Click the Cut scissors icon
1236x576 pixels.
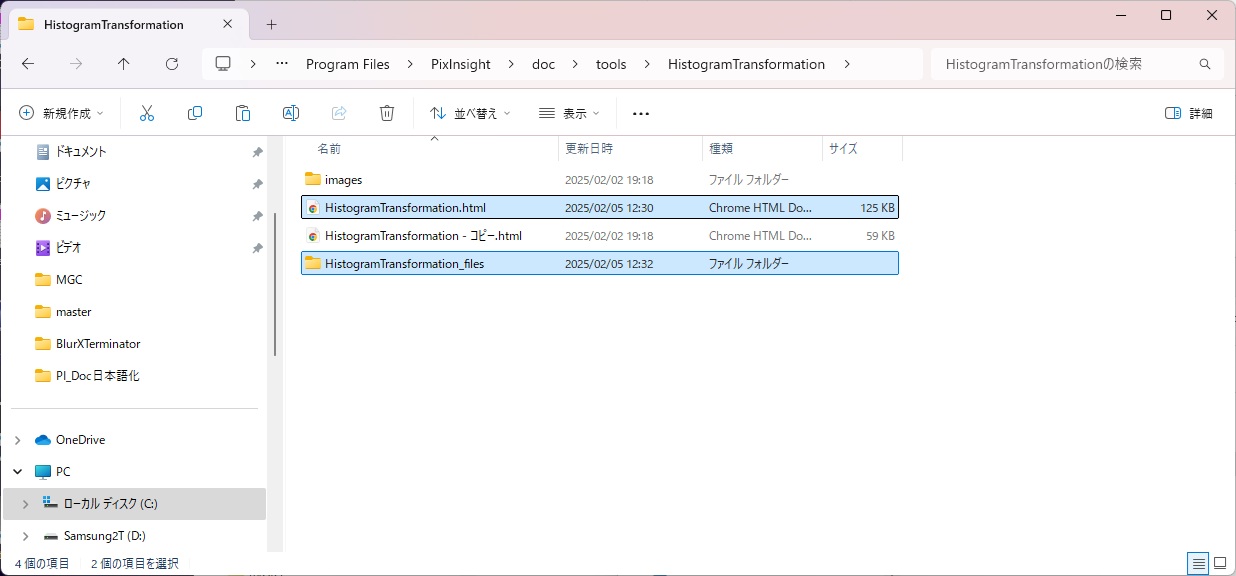pyautogui.click(x=147, y=113)
